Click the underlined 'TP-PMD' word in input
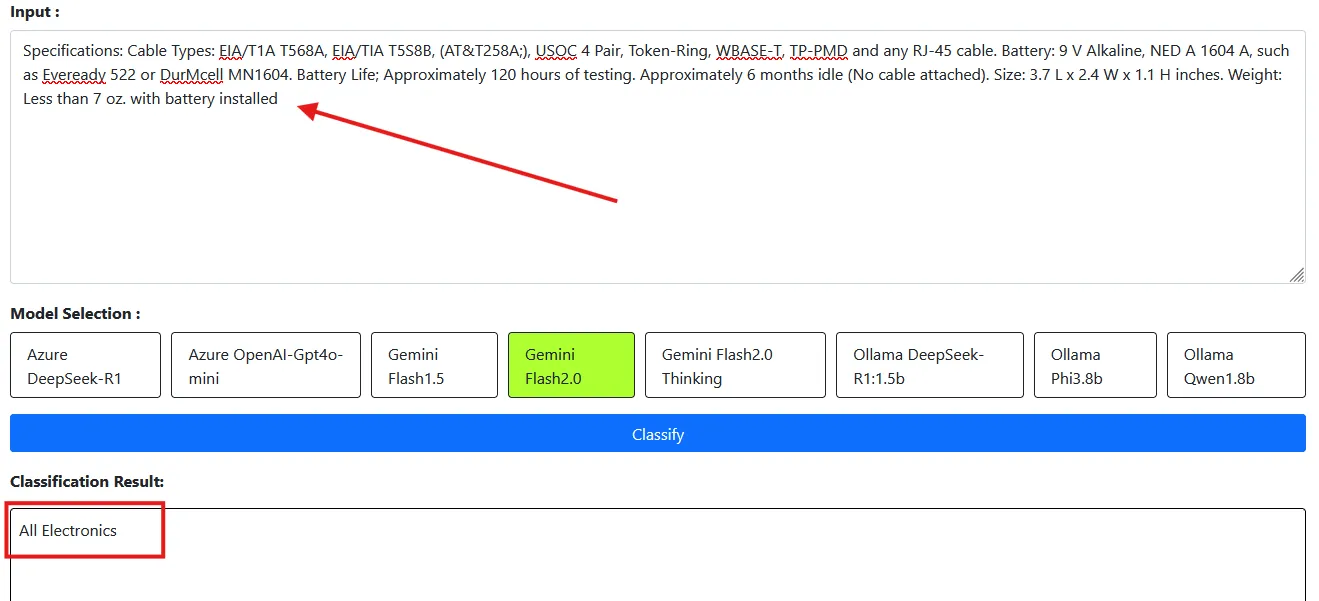 (818, 51)
